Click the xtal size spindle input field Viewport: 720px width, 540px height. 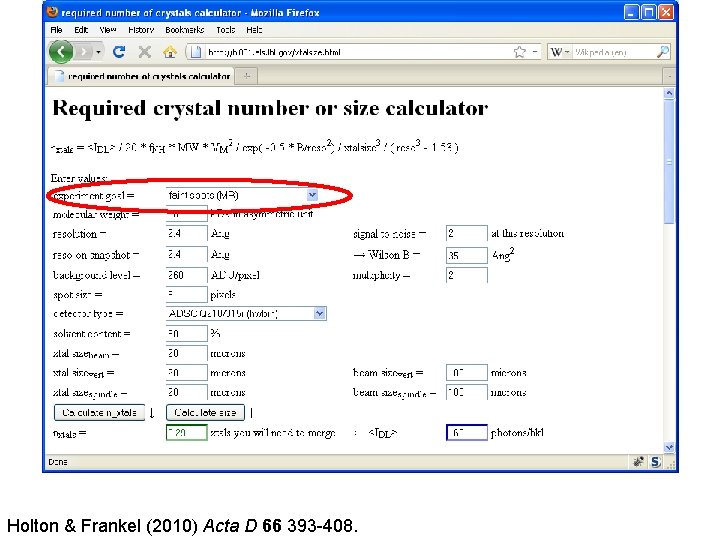[x=186, y=392]
